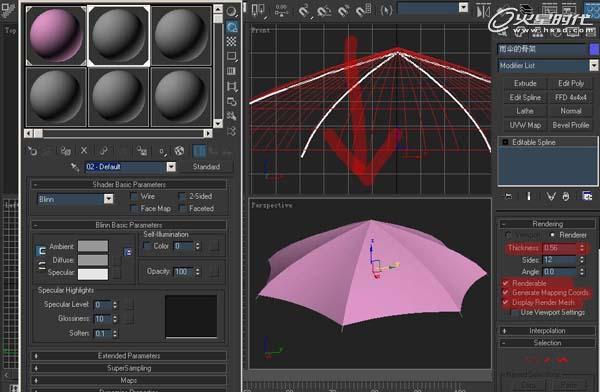Enable the Wire checkbox
This screenshot has width=600, height=392.
pos(134,197)
